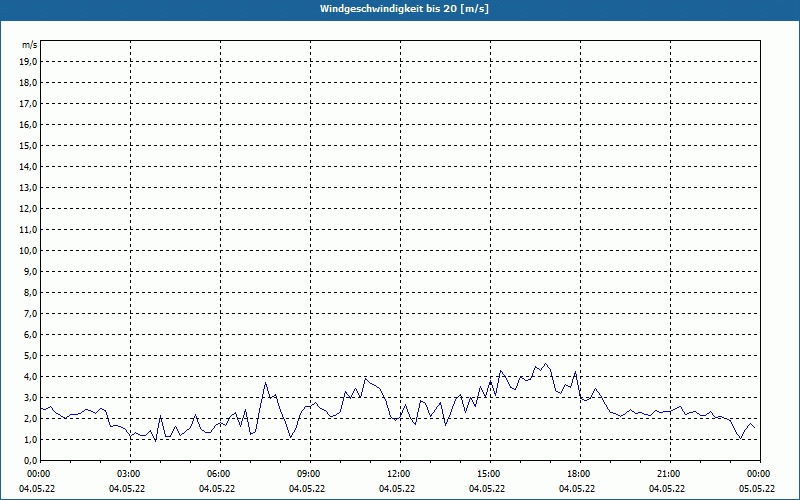The image size is (800, 500).
Task: Select the y-axis label '11,0'
Action: [28, 230]
